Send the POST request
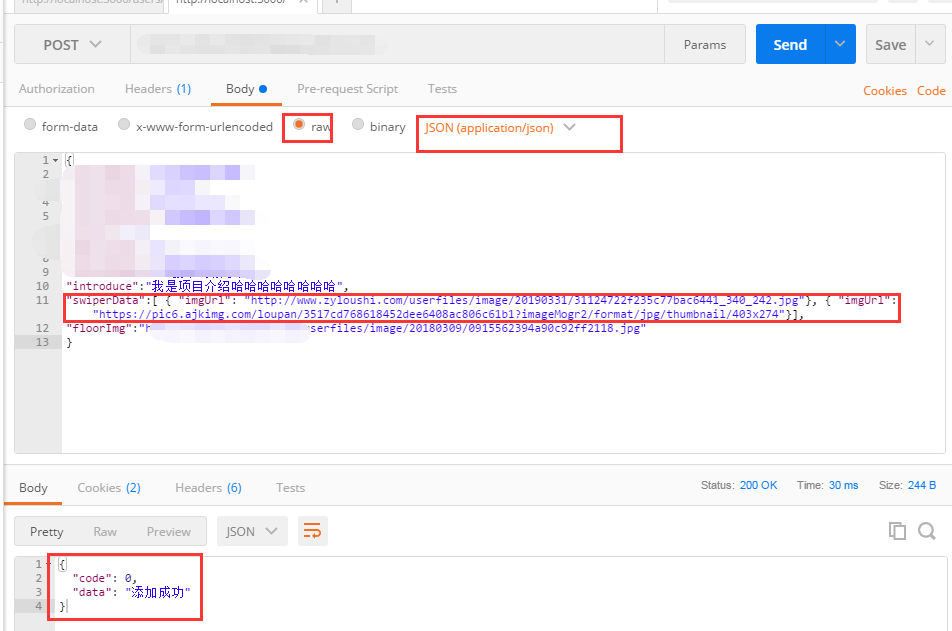The height and width of the screenshot is (631, 952). [790, 44]
